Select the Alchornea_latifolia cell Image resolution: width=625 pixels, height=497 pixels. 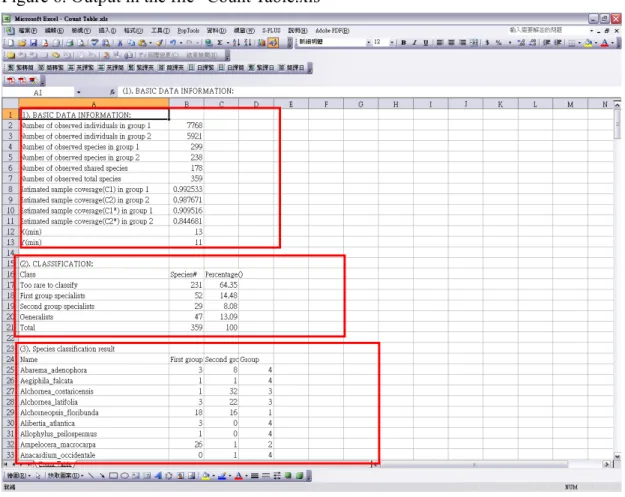point(94,402)
